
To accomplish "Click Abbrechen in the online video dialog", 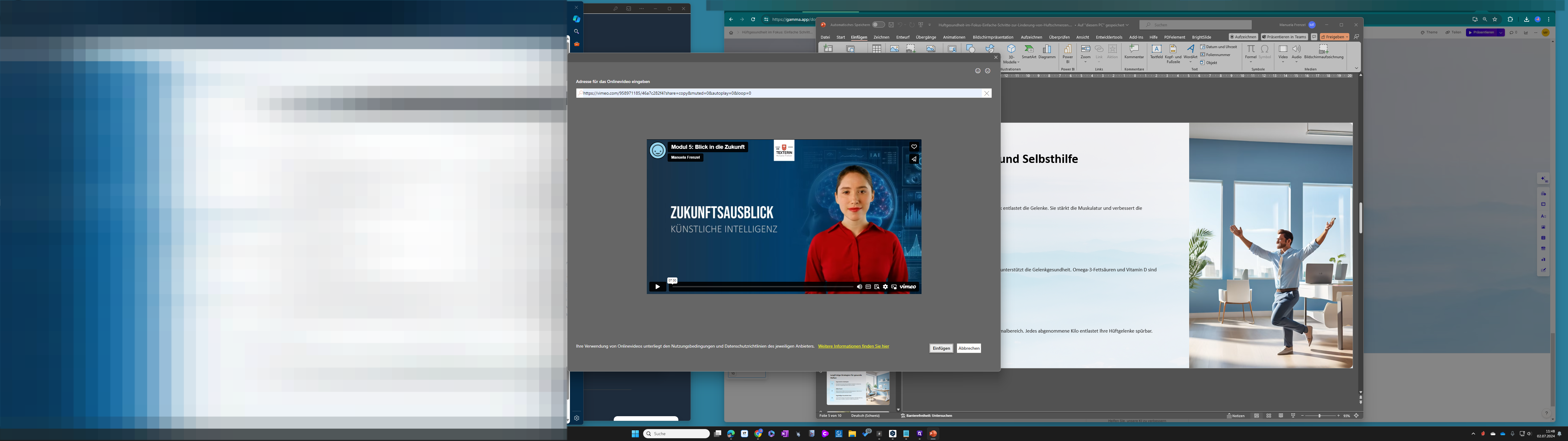I will (x=968, y=349).
